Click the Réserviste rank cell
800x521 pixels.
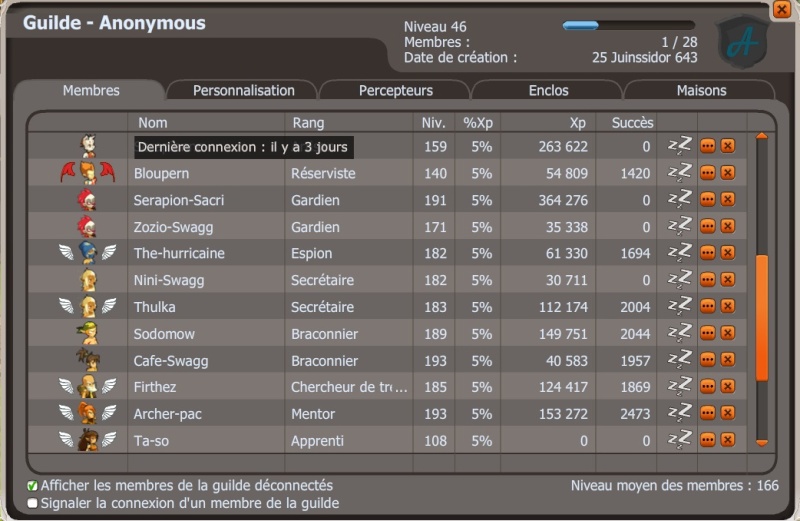[x=323, y=173]
